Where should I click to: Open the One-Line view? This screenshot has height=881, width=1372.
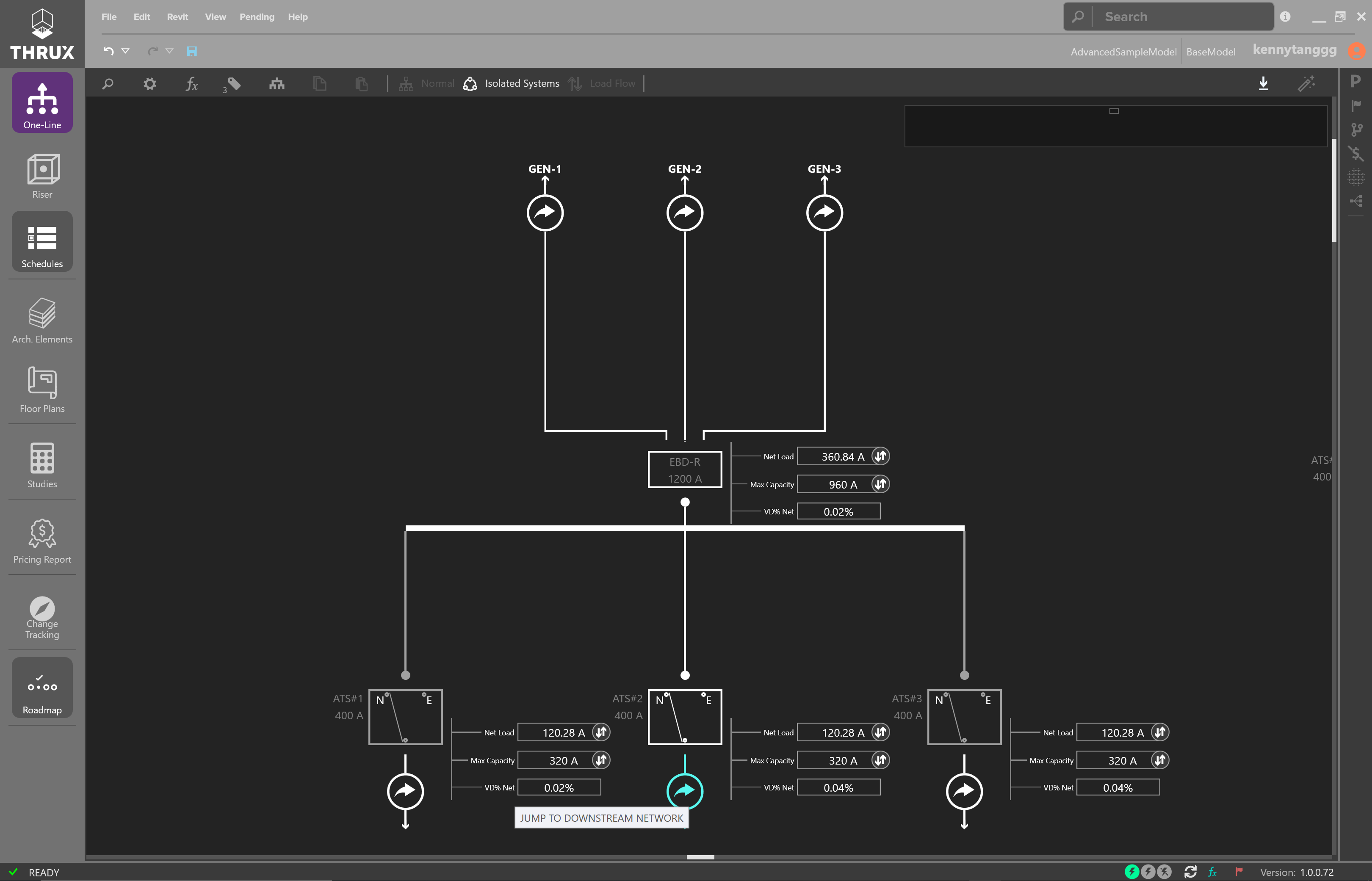tap(42, 103)
